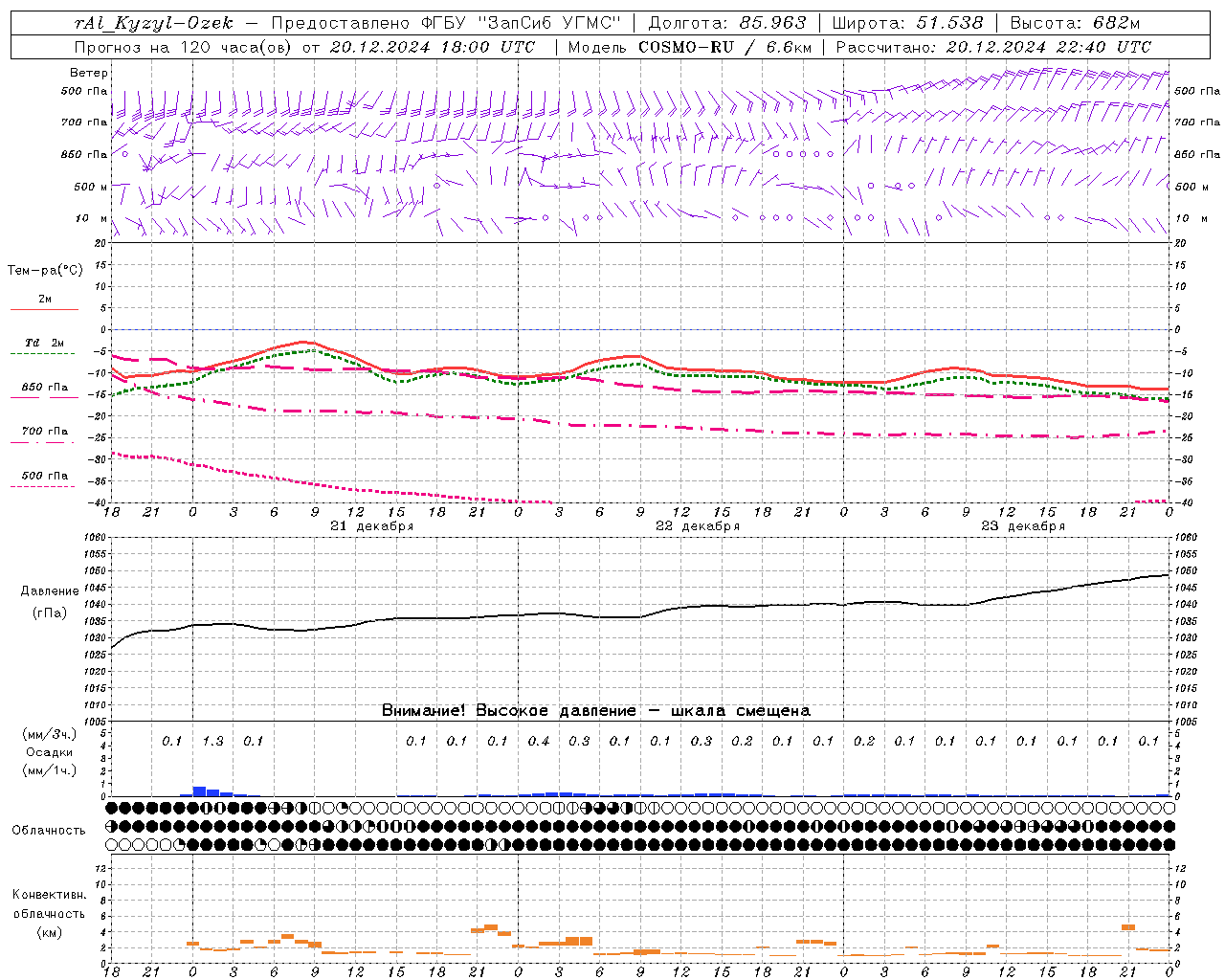Click the 21 декабря date label
This screenshot has height=980, width=1225.
[x=371, y=526]
